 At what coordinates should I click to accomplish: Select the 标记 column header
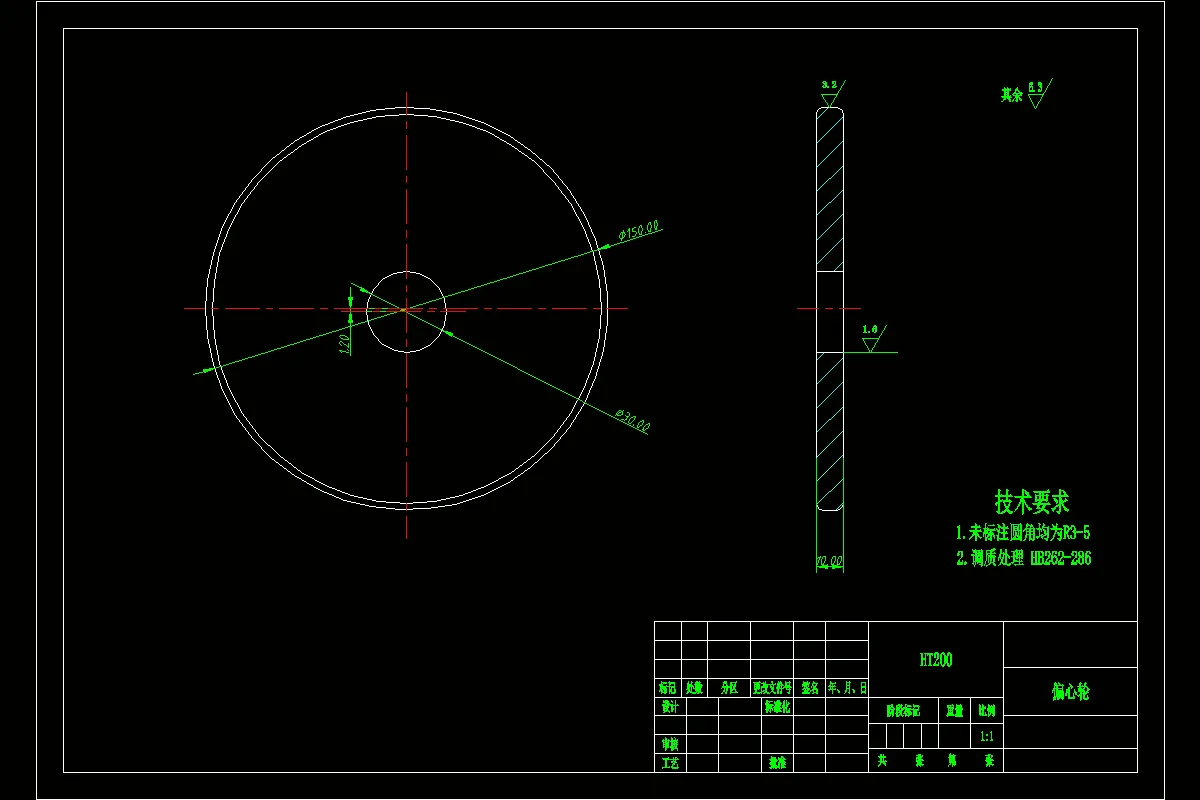(667, 688)
